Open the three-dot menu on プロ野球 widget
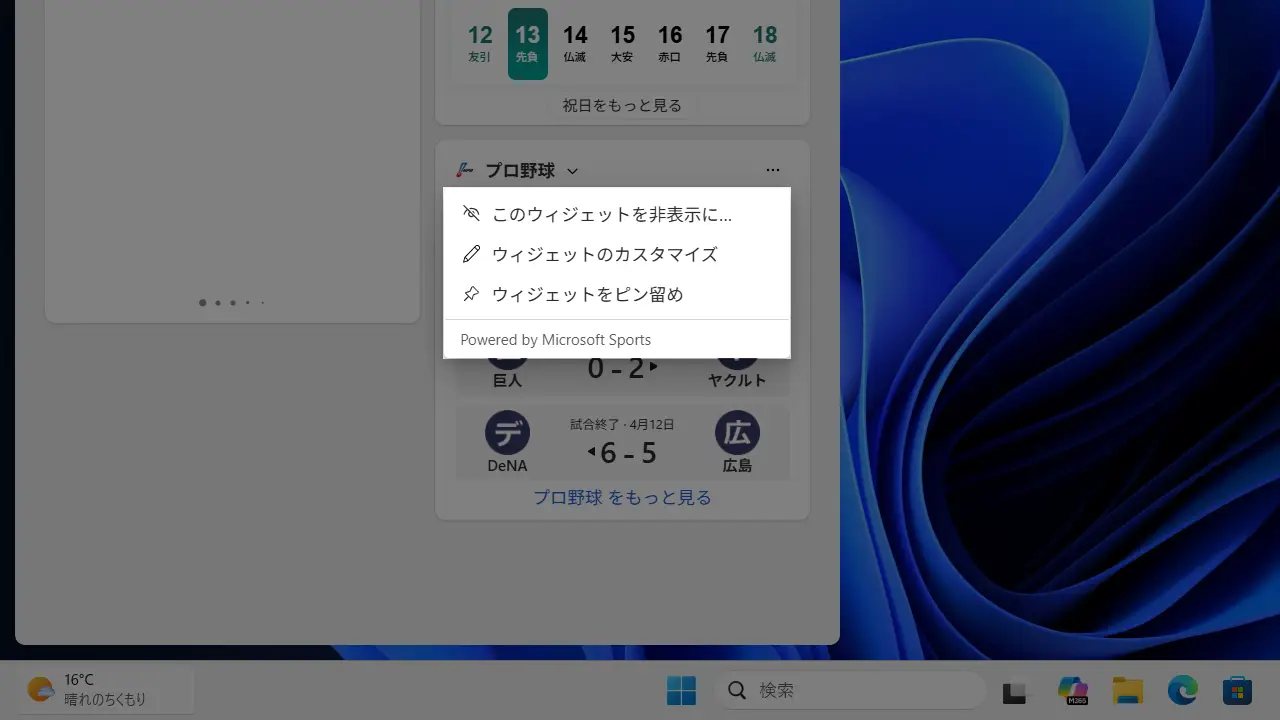Viewport: 1280px width, 720px height. pos(772,170)
